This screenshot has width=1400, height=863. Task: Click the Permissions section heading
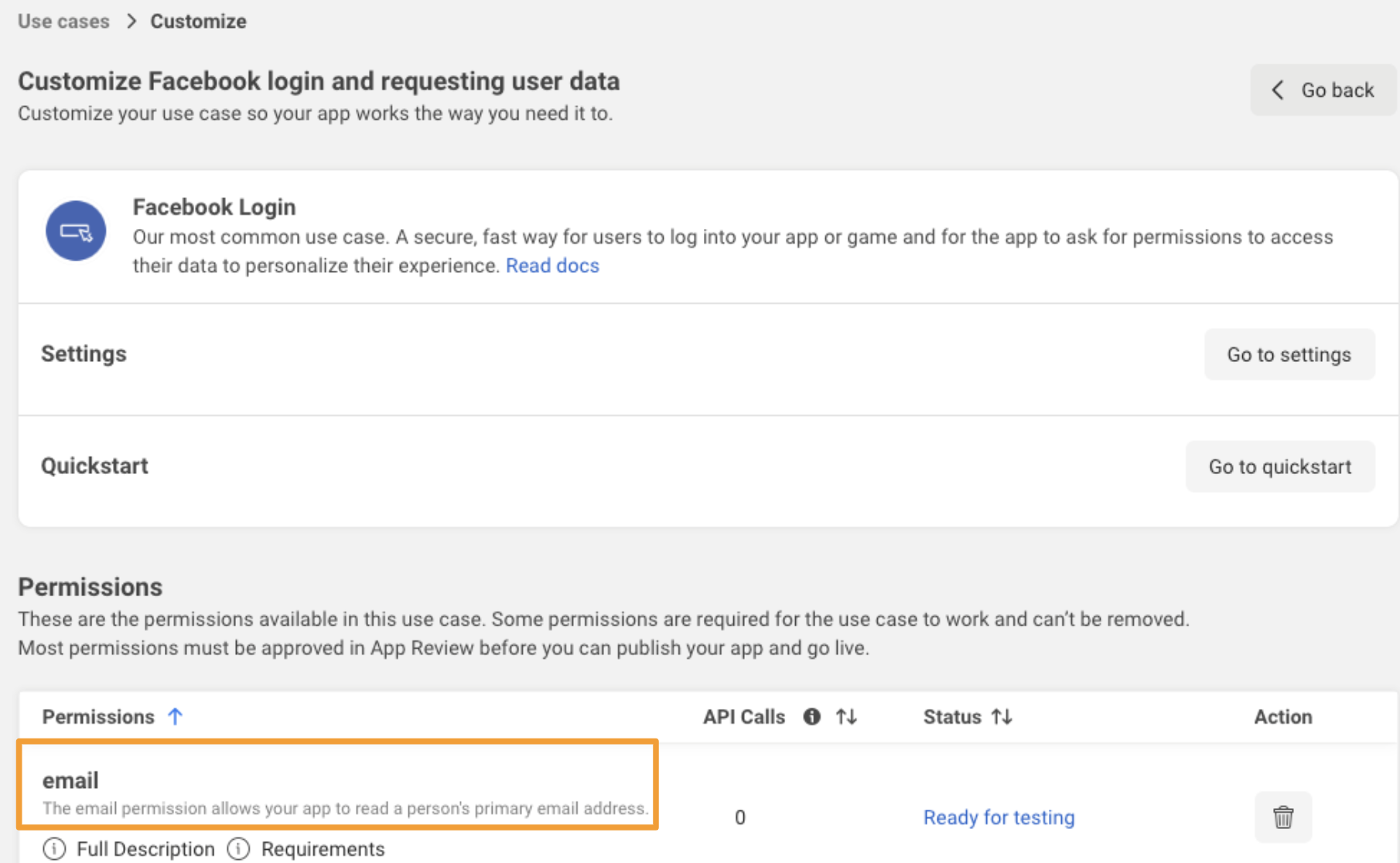(90, 587)
